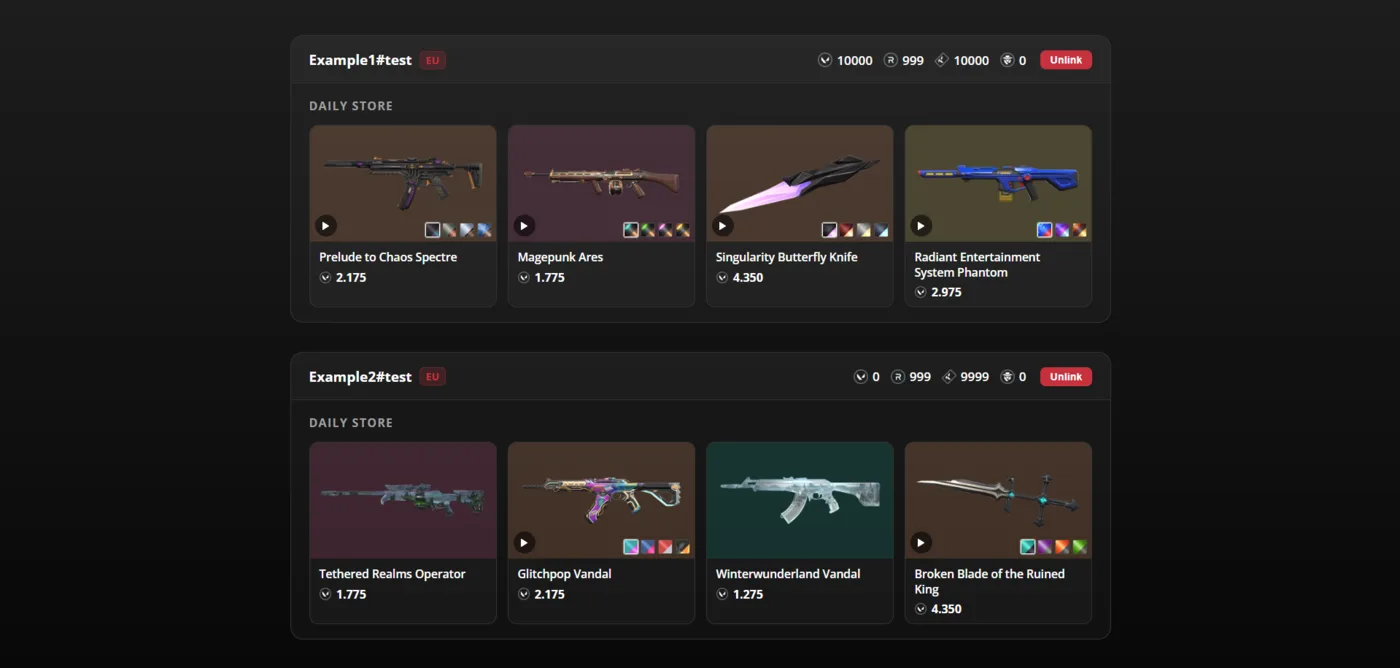Click the Magepunk Ares title text
The height and width of the screenshot is (668, 1400).
[560, 257]
